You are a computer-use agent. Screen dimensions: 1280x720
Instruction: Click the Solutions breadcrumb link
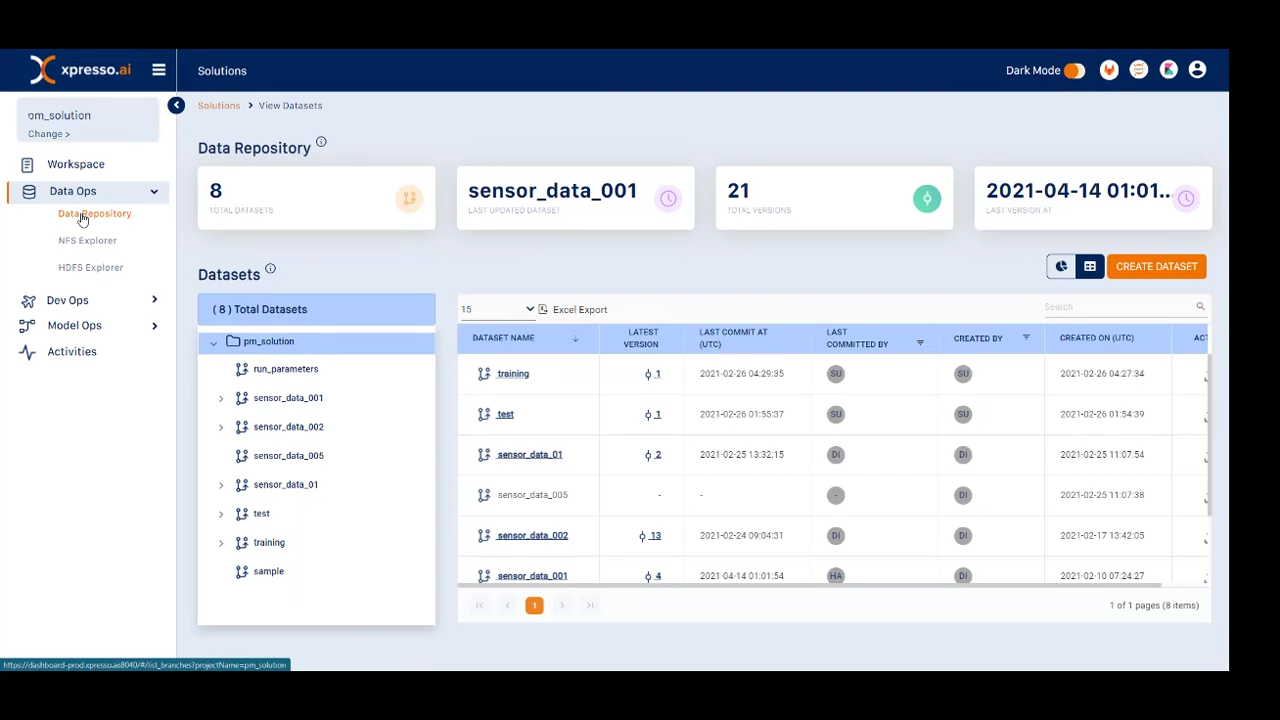click(219, 105)
